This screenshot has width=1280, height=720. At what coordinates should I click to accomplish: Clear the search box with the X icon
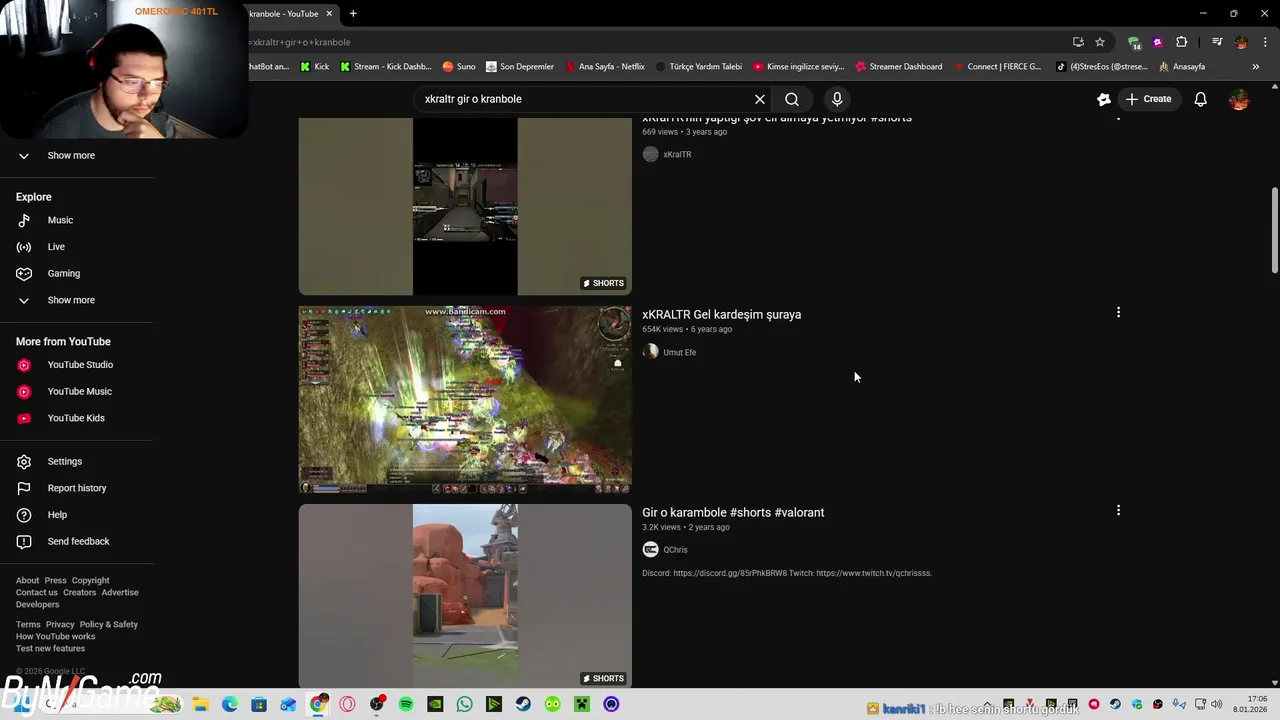click(760, 99)
